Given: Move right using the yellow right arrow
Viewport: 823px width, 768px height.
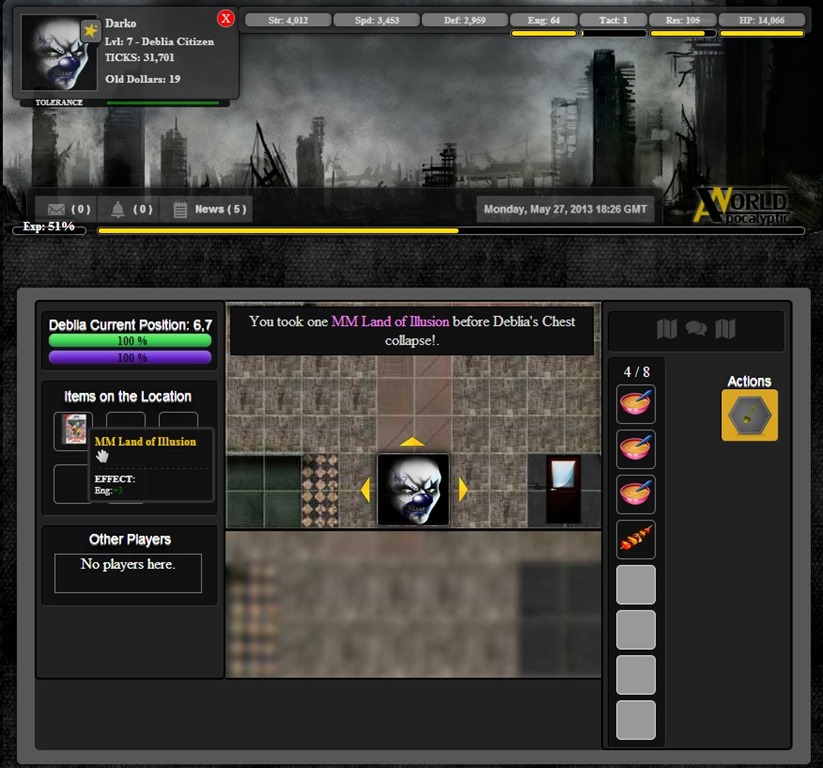Looking at the screenshot, I should (x=463, y=489).
